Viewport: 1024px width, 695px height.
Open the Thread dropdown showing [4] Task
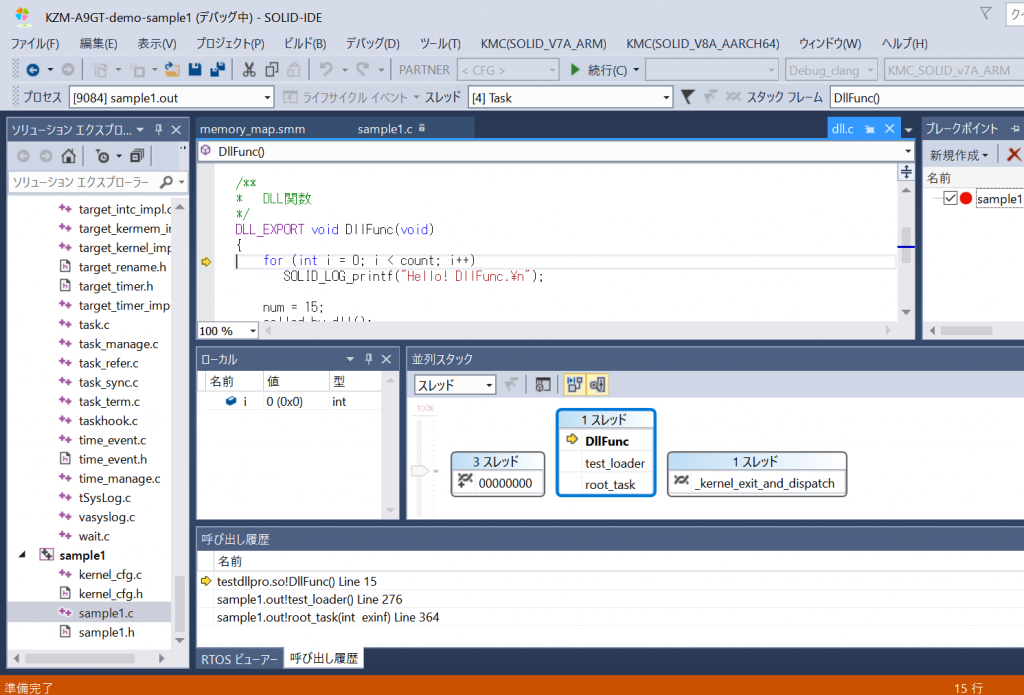click(666, 98)
